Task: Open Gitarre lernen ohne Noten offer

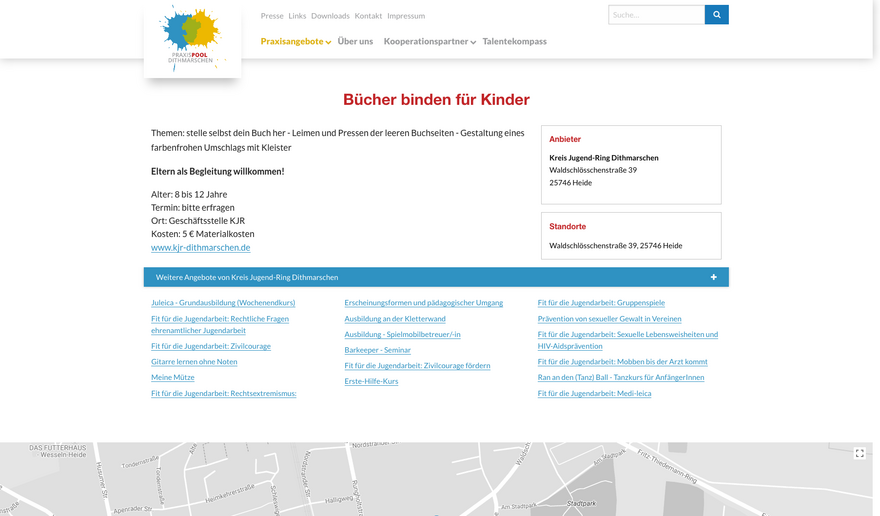Action: click(194, 362)
